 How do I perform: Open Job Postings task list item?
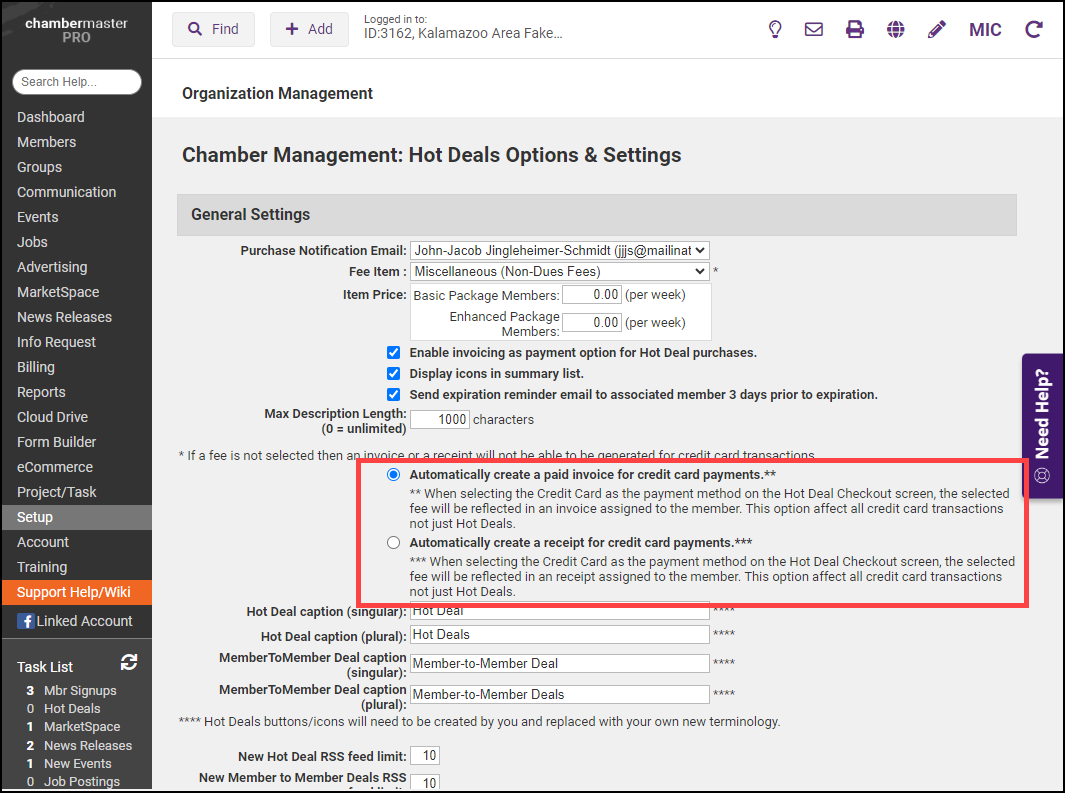(82, 781)
